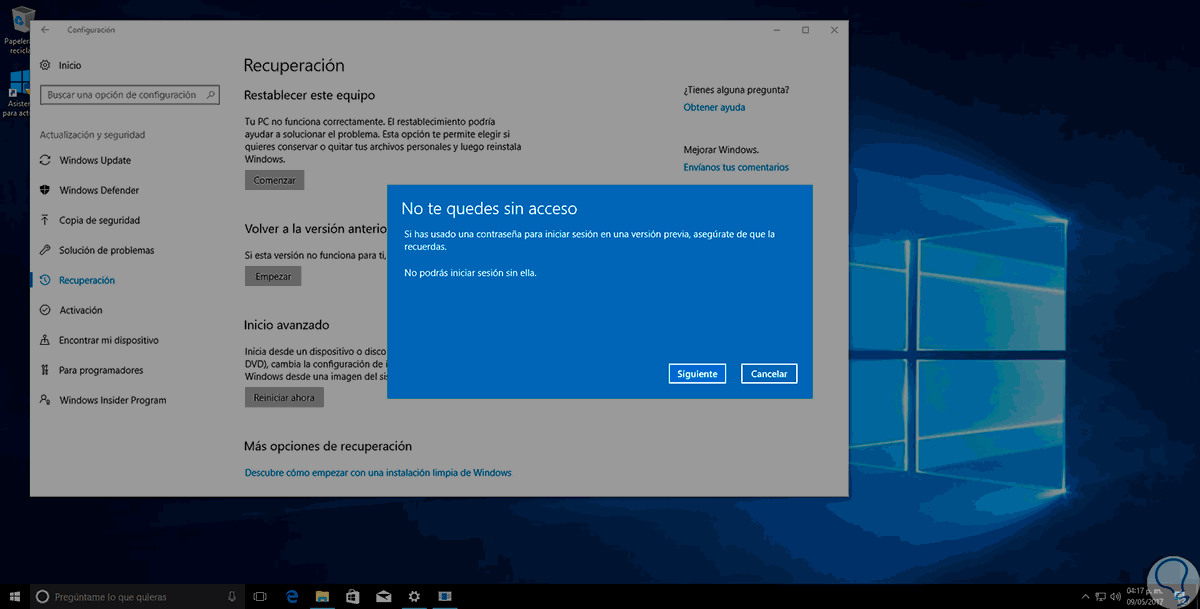The image size is (1200, 609).
Task: Click the Solución de problemas wrench icon
Action: [x=45, y=250]
